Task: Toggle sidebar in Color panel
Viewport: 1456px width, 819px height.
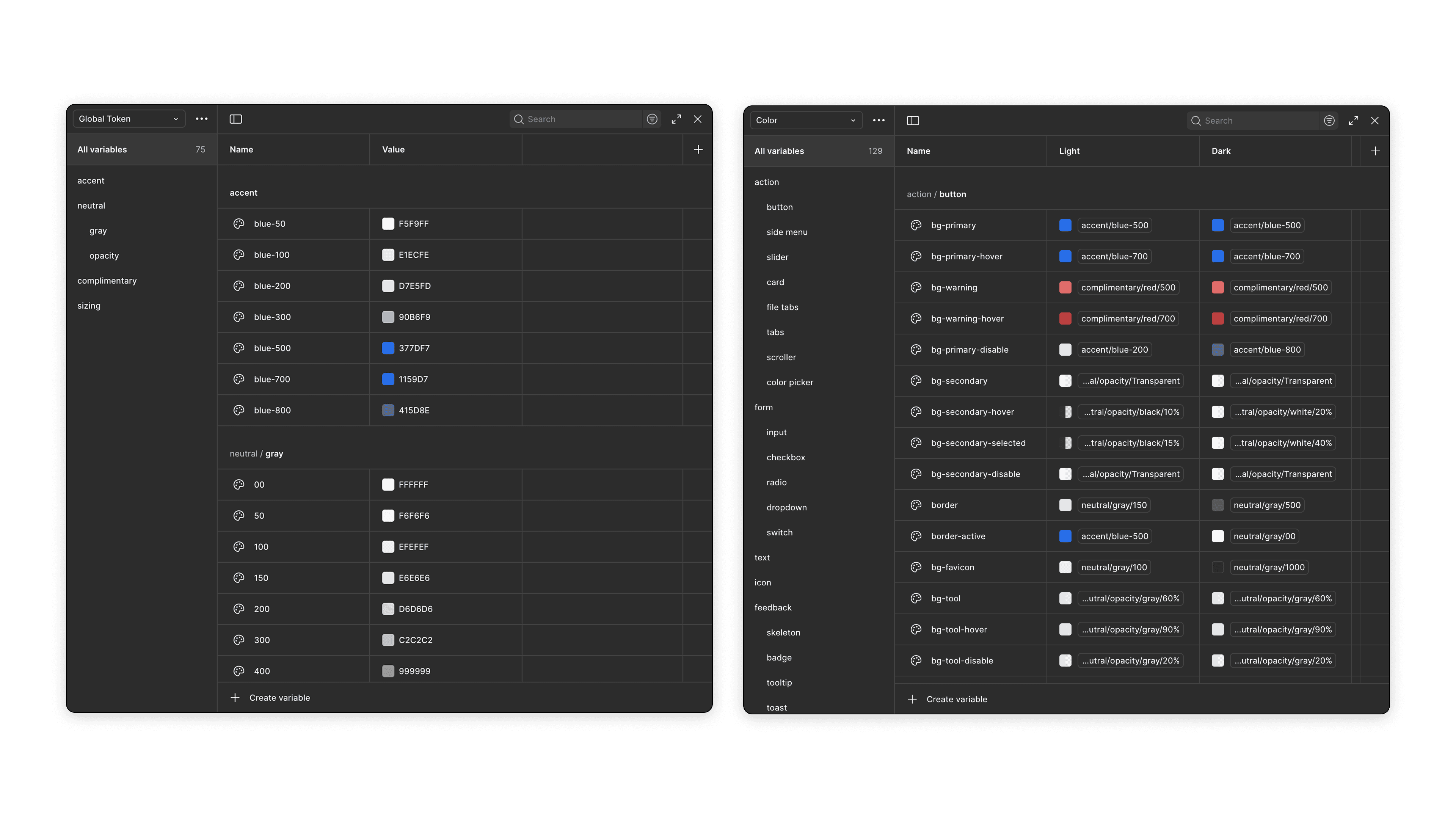Action: click(x=913, y=121)
